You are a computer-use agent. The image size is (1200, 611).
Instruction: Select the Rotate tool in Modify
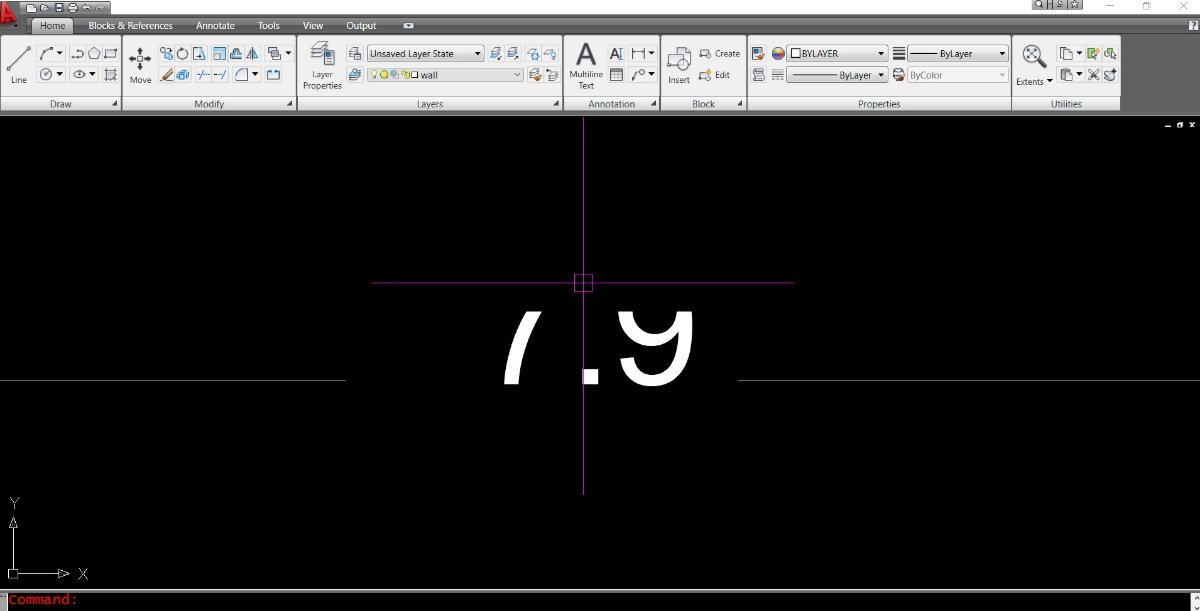[x=183, y=54]
